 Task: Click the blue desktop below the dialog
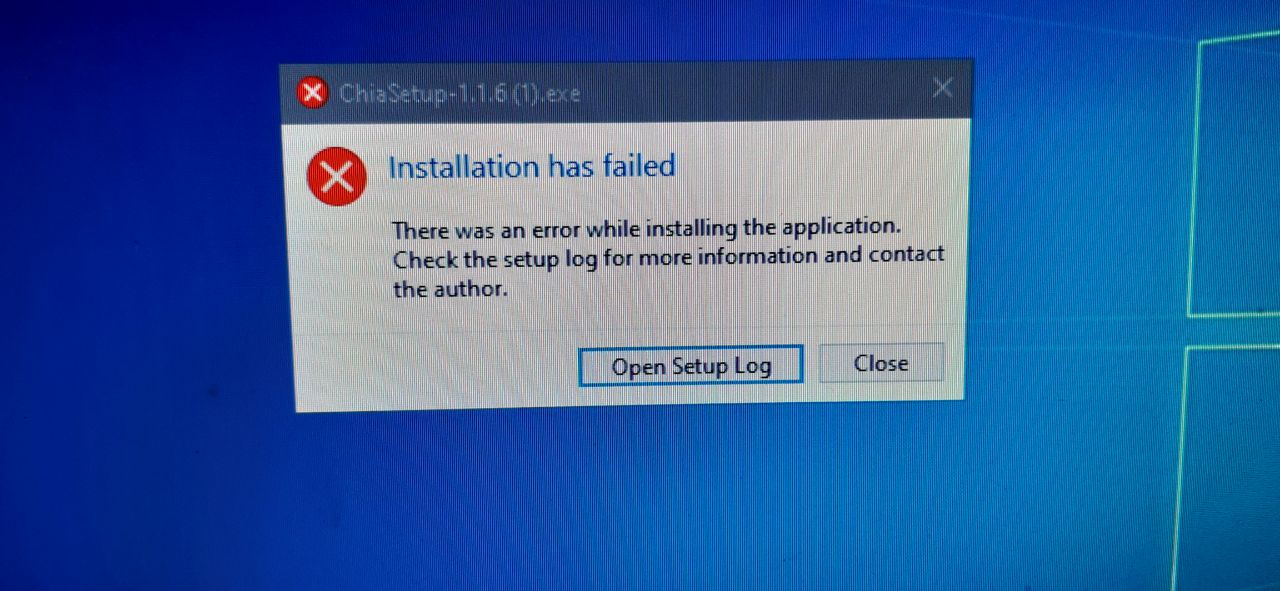pyautogui.click(x=630, y=500)
